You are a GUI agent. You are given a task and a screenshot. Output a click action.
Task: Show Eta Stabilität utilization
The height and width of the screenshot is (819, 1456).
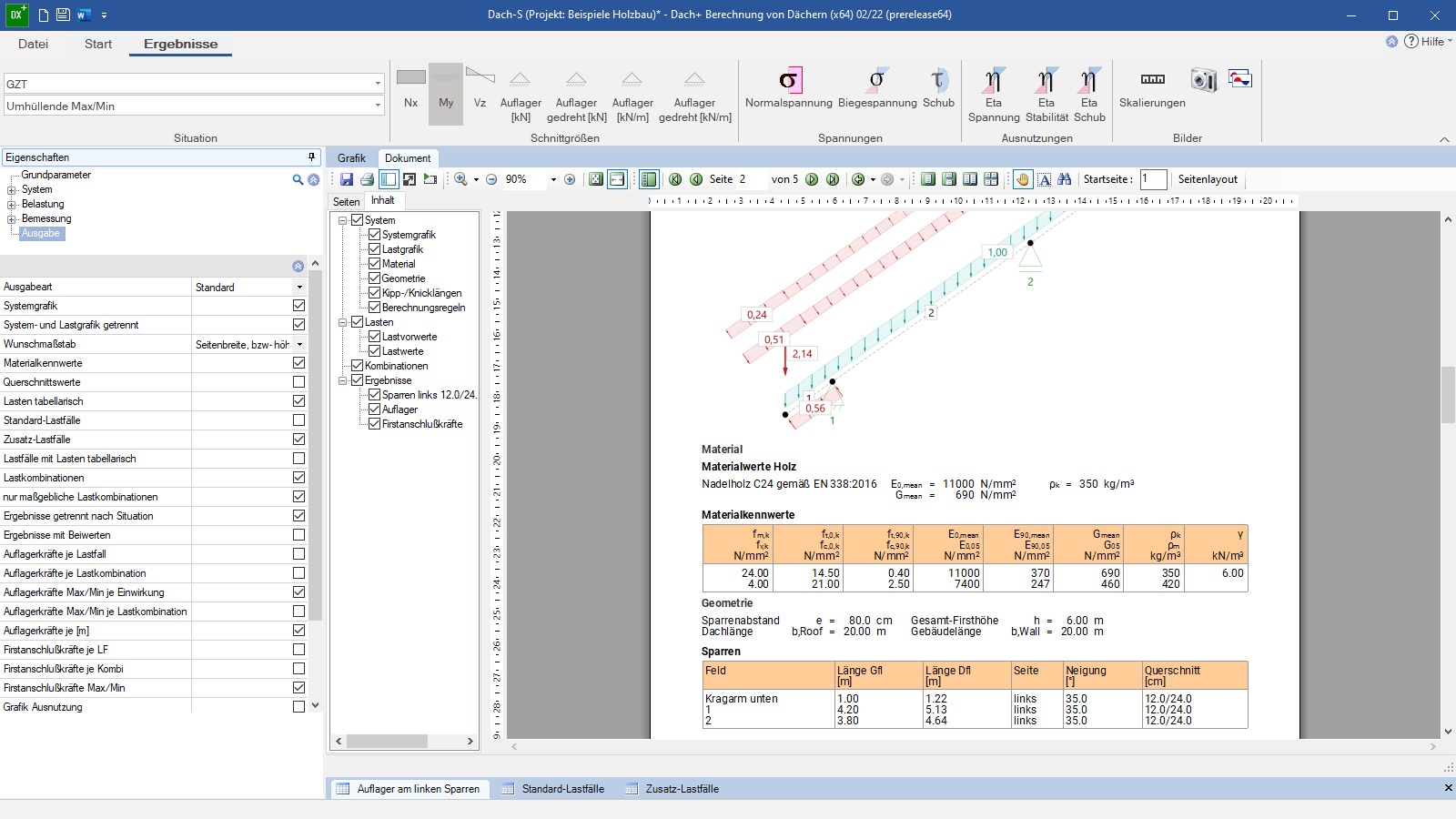(1046, 96)
